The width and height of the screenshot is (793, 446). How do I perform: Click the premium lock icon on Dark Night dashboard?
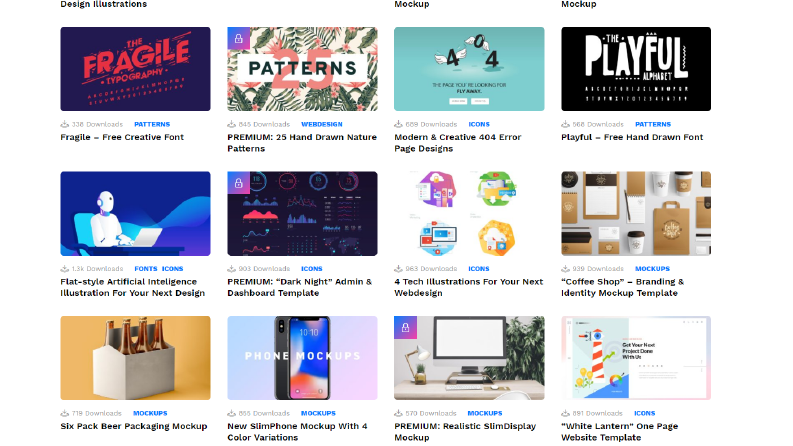click(238, 183)
